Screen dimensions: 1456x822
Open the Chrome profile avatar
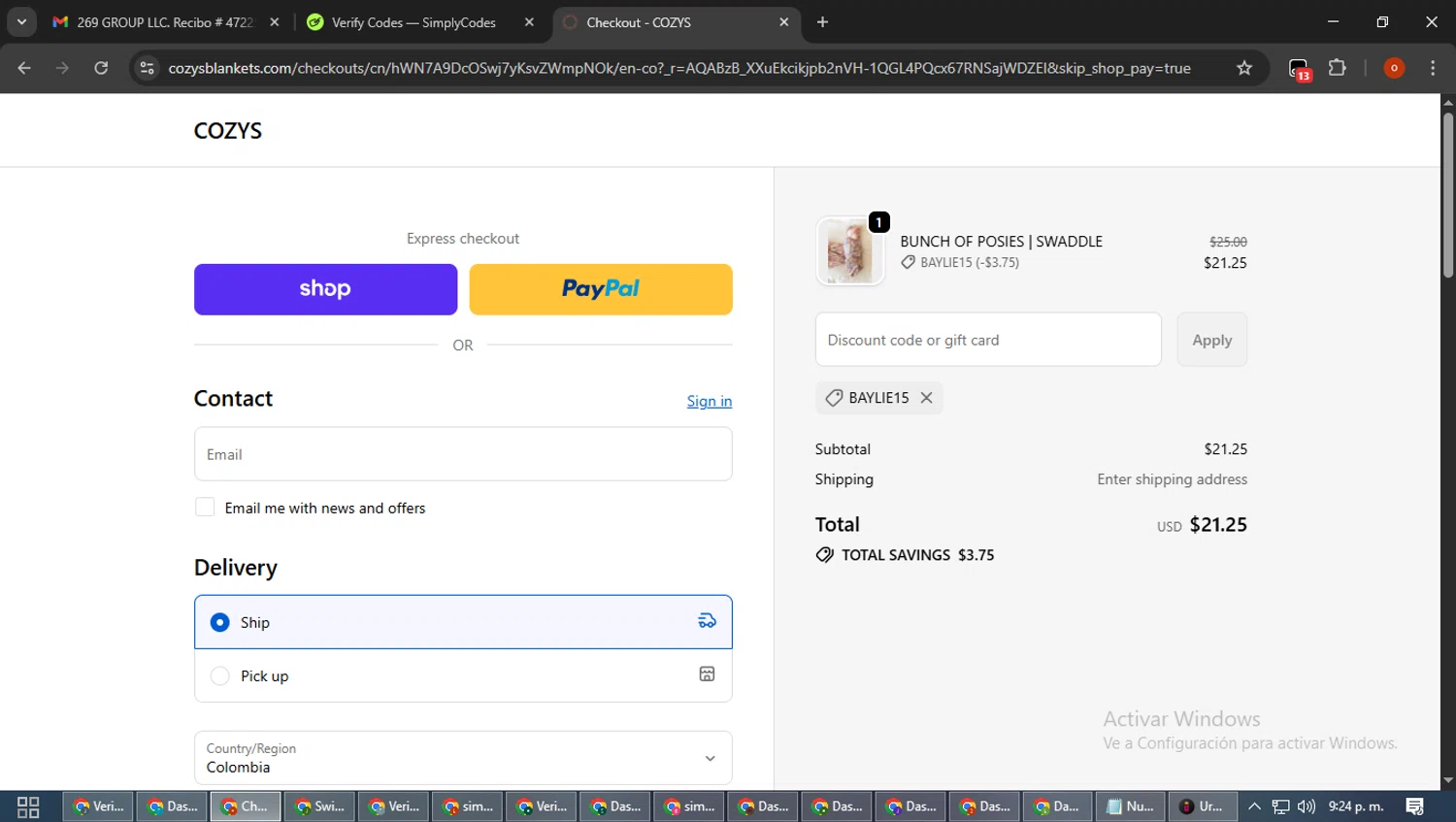tap(1394, 68)
